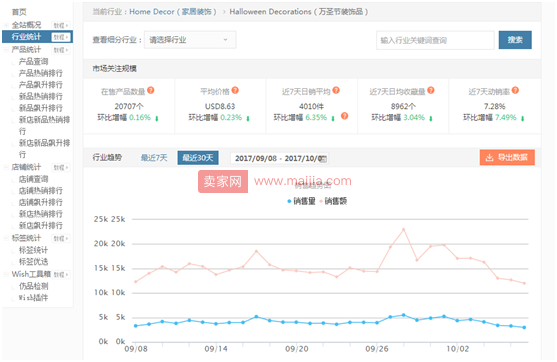Click the 搜索 search button
Screen dimensions: 557x362
point(515,40)
